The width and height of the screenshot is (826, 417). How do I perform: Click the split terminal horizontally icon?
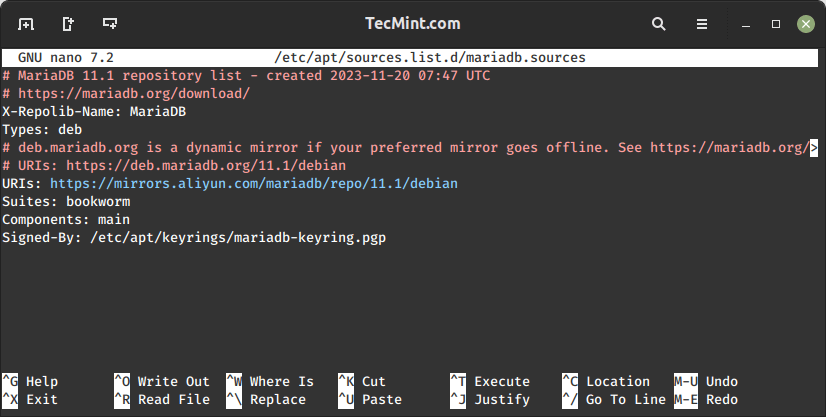tap(109, 23)
